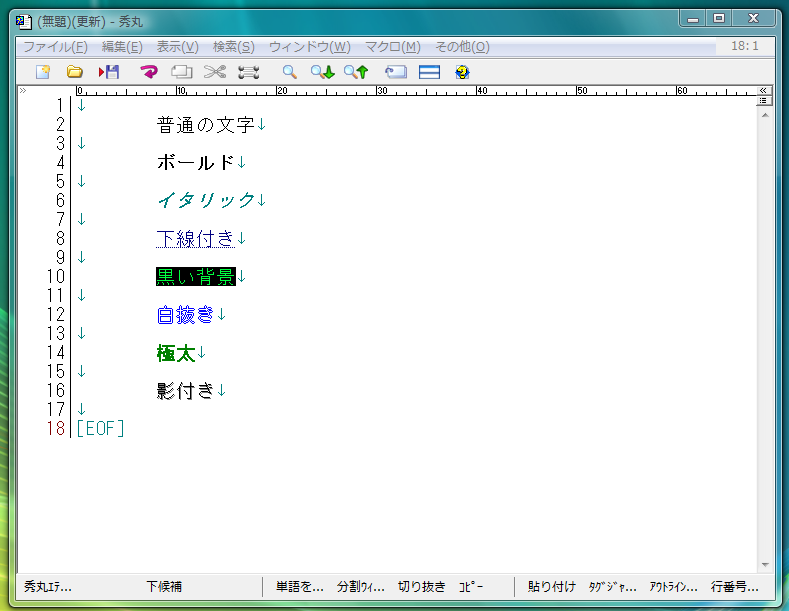Image resolution: width=789 pixels, height=611 pixels.
Task: Save with the floppy disk icon
Action: [x=108, y=72]
